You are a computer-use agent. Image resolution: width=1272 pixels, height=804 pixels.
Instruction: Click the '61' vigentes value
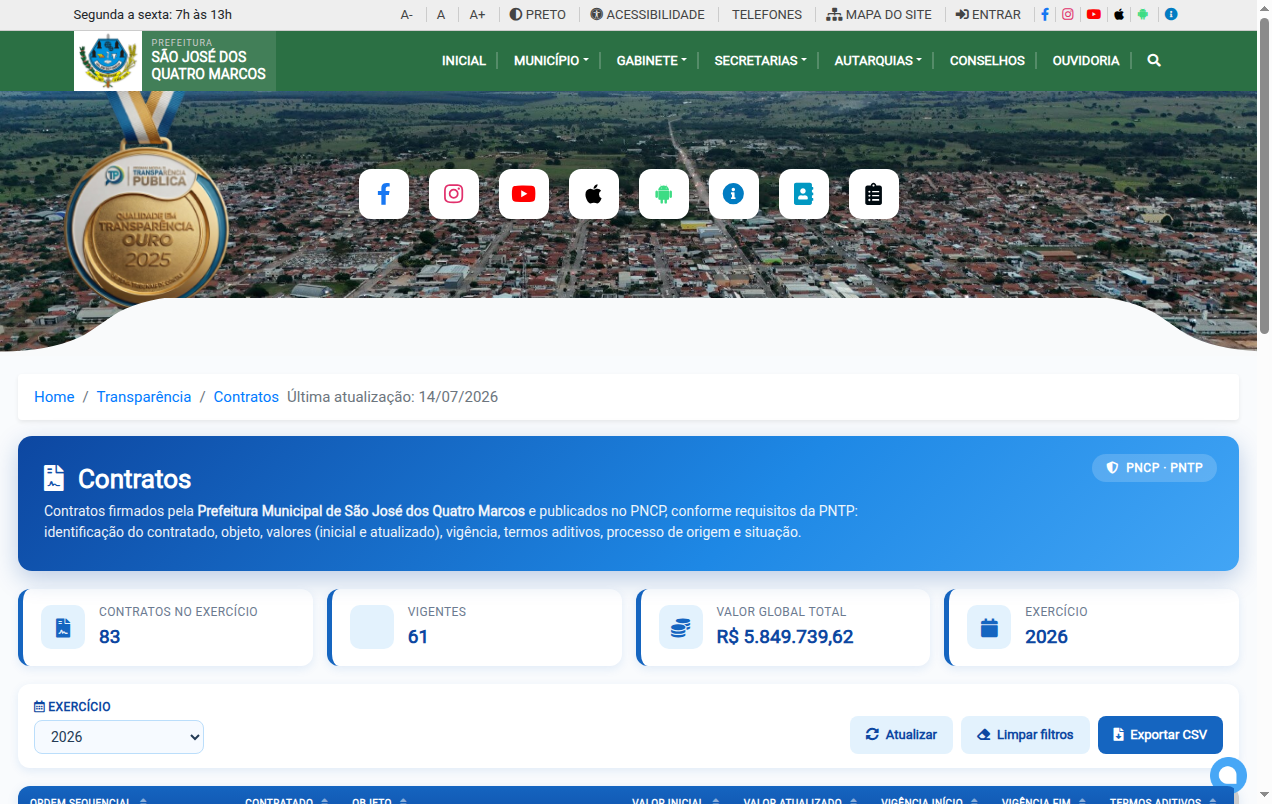coord(418,637)
